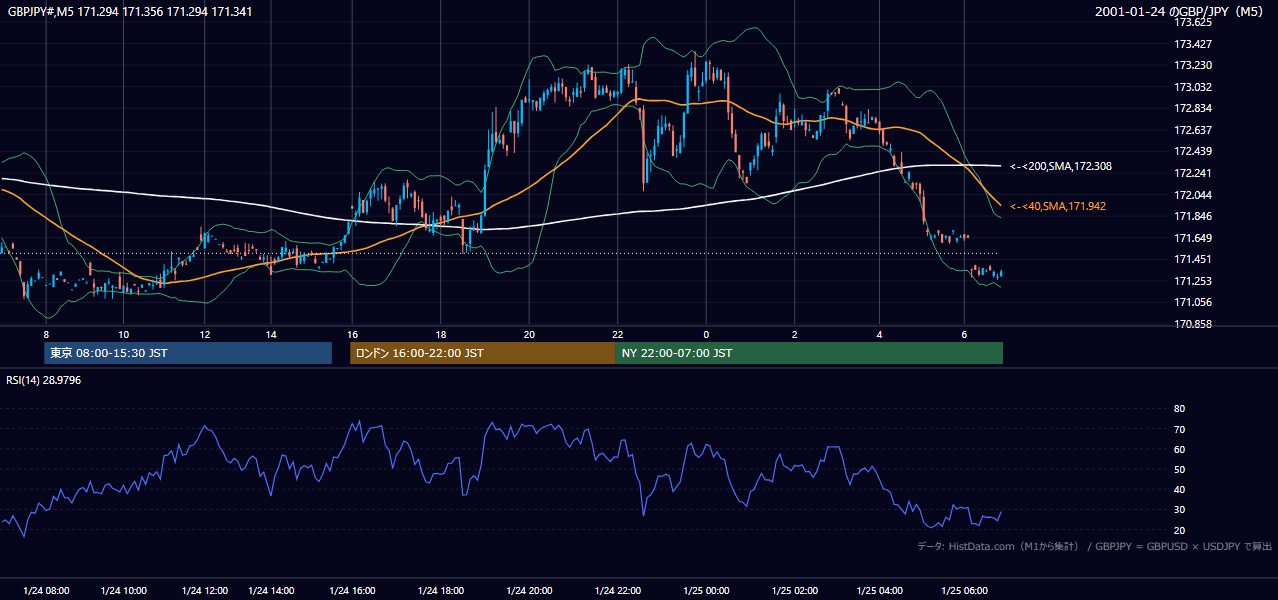Click price axis label 170.858
Image resolution: width=1278 pixels, height=600 pixels.
(x=1192, y=324)
